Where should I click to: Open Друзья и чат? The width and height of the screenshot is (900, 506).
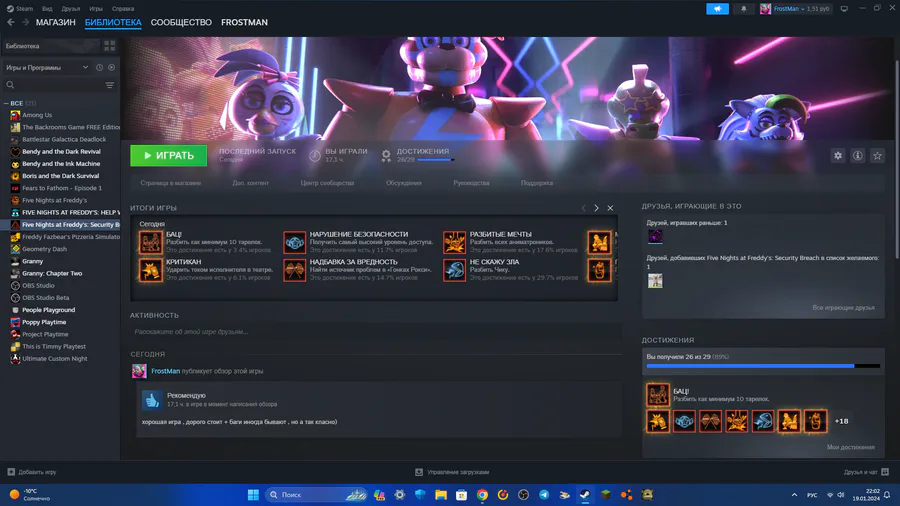(867, 472)
